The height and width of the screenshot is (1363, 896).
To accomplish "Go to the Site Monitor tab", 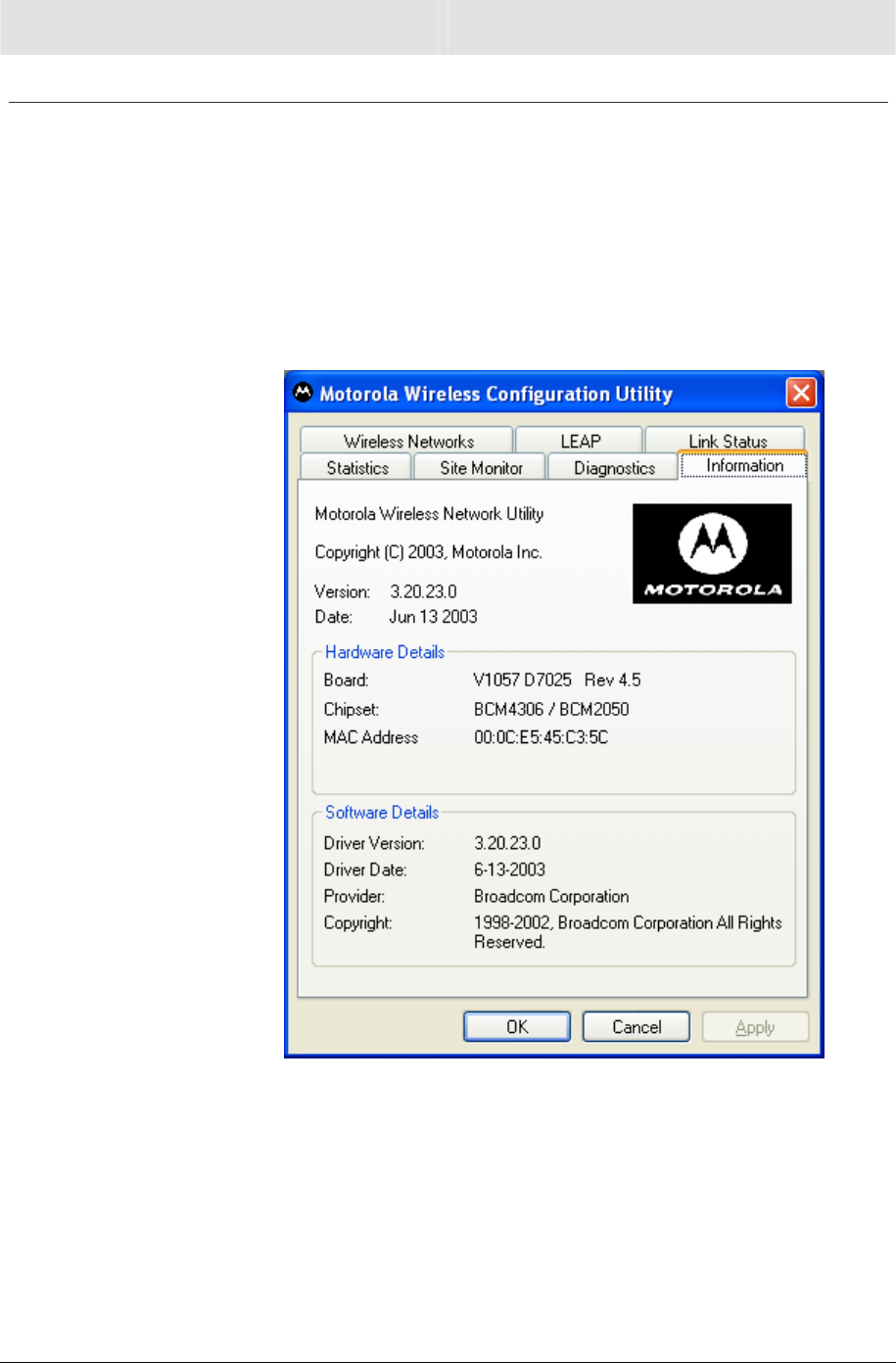I will point(481,468).
